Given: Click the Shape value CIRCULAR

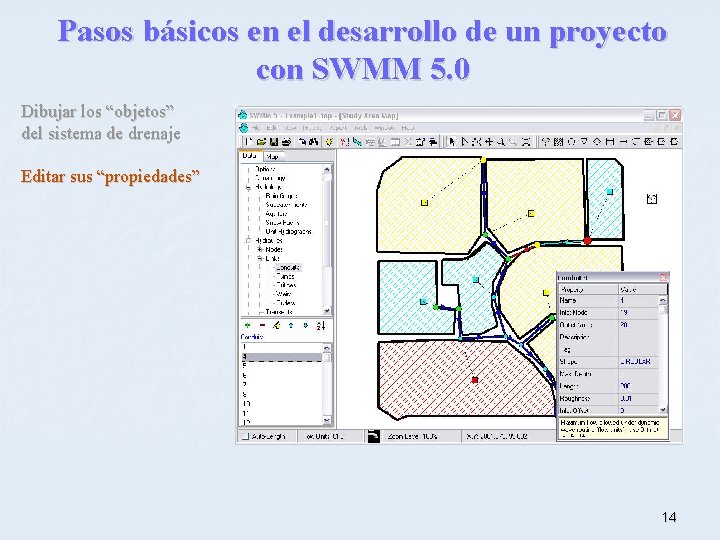Looking at the screenshot, I should click(x=638, y=361).
